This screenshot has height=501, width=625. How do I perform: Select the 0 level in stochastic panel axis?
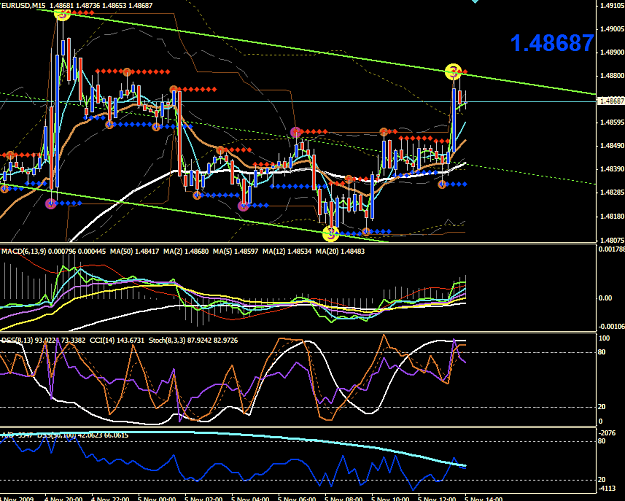pos(601,422)
